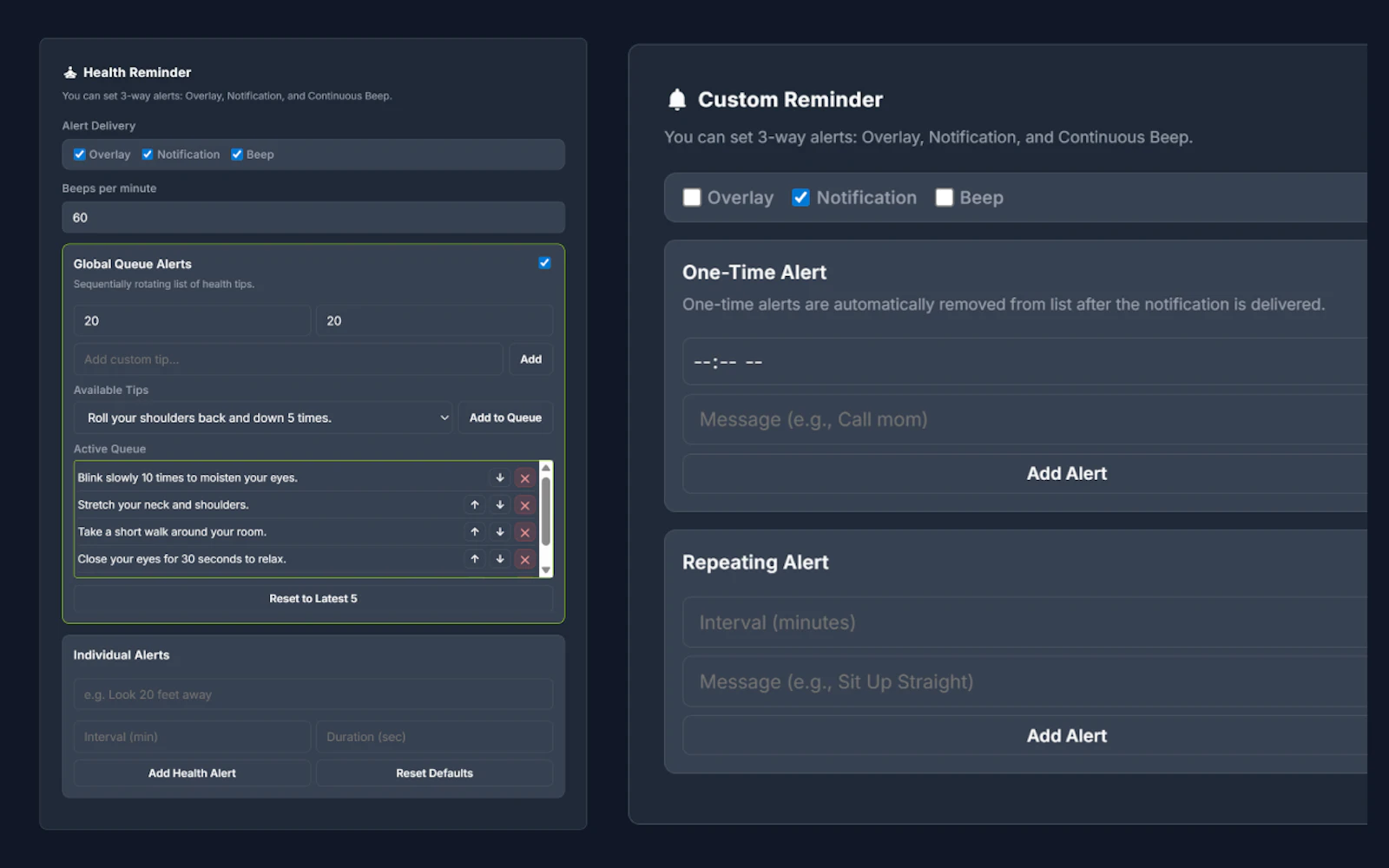Click Add Alert under One-Time Alert
Image resolution: width=1389 pixels, height=868 pixels.
1066,473
